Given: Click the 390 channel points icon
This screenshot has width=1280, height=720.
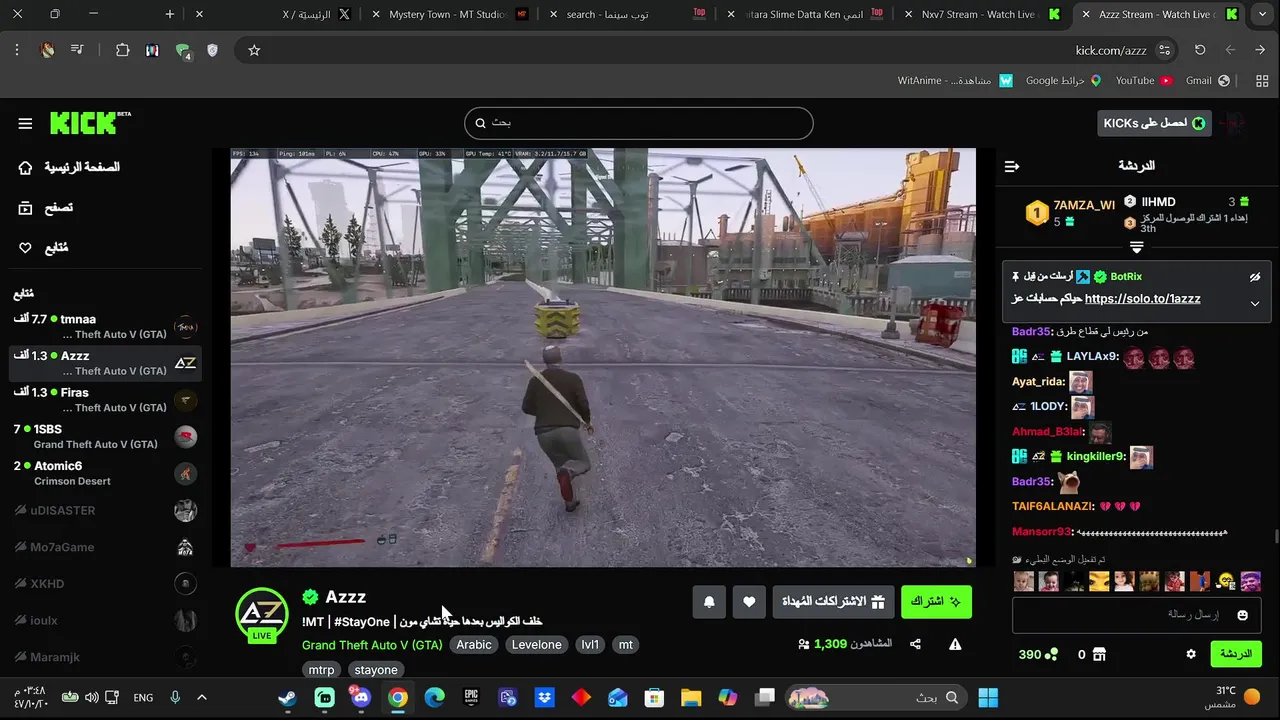Looking at the screenshot, I should point(1051,655).
